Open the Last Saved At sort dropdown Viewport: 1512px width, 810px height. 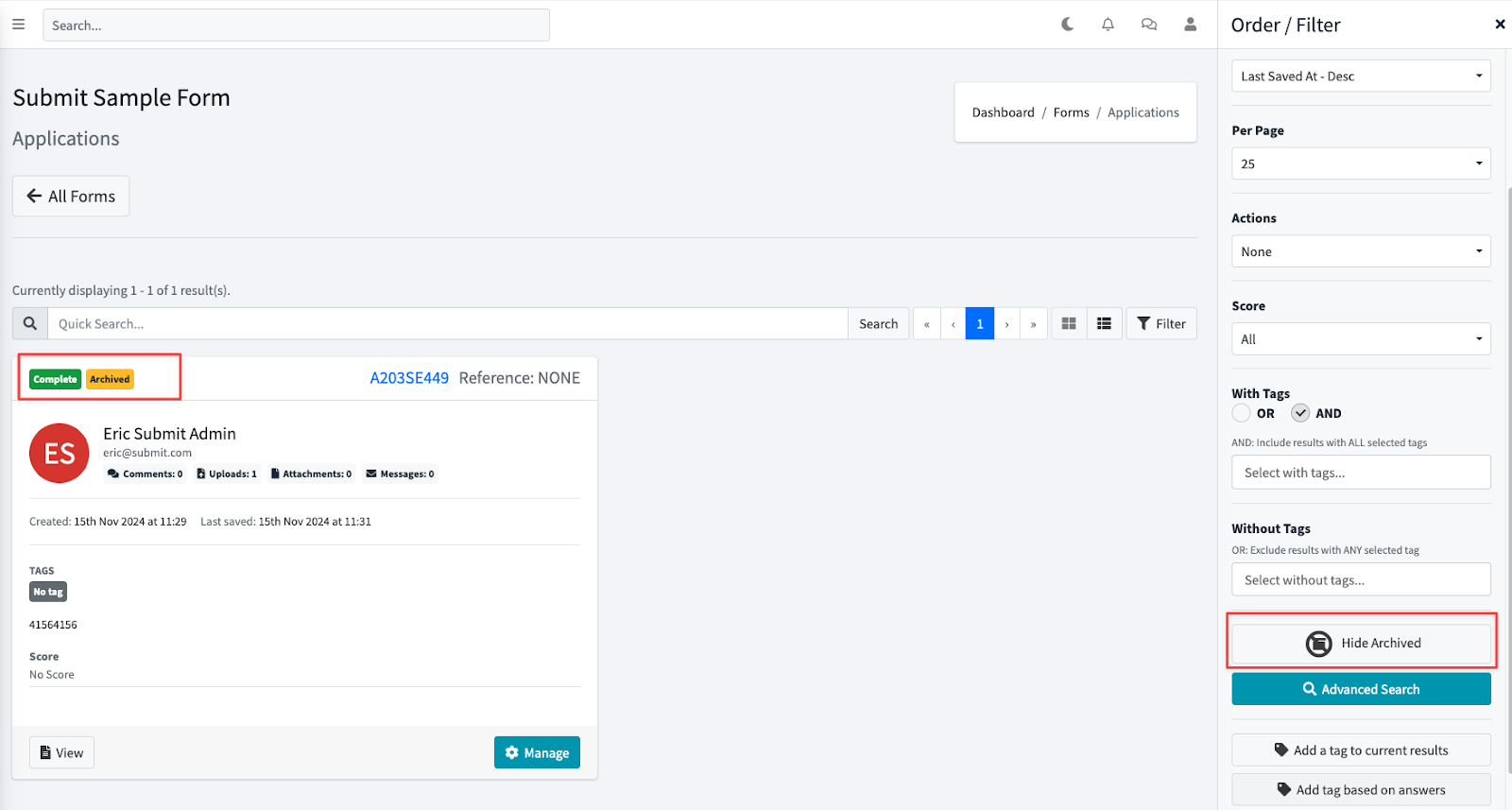pyautogui.click(x=1361, y=76)
